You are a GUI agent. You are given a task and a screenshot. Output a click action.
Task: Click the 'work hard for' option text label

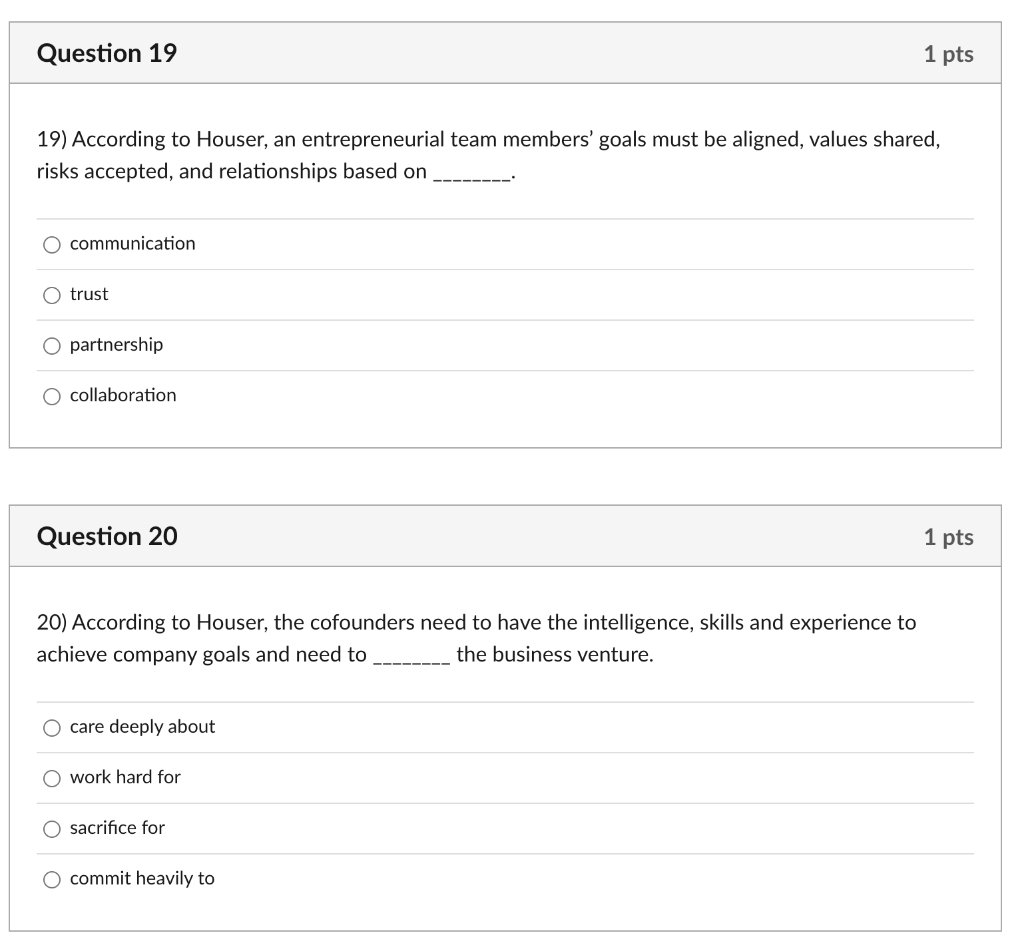(x=124, y=777)
